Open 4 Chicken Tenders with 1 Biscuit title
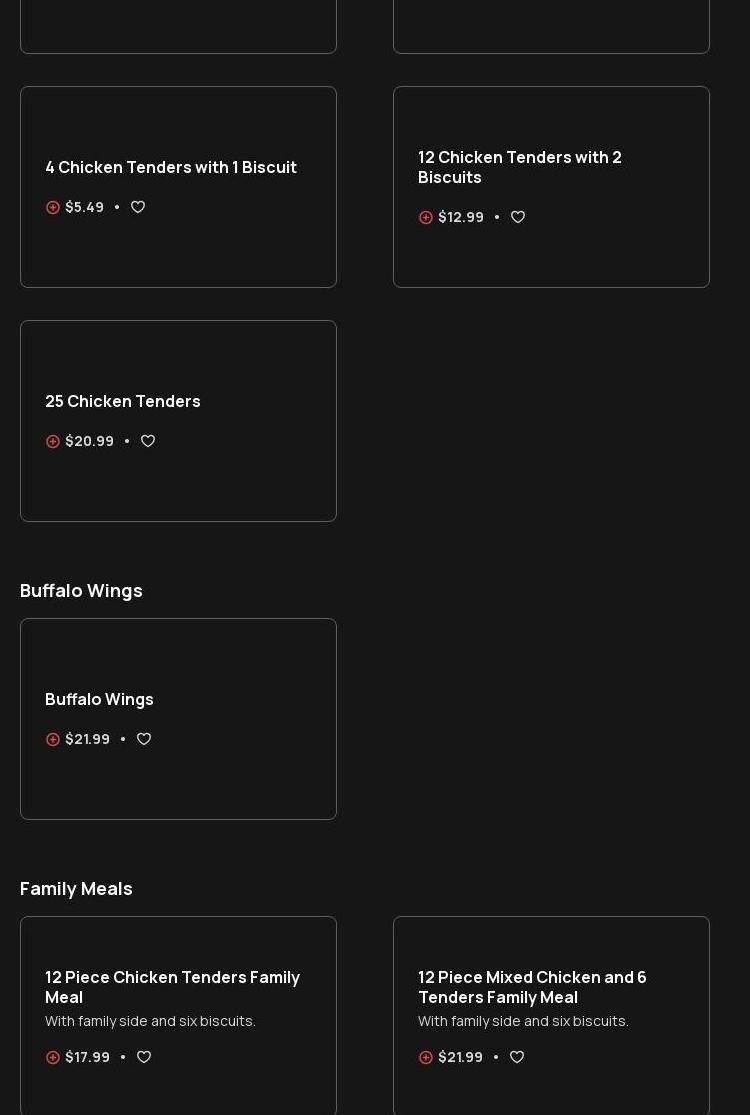The image size is (750, 1115). (x=171, y=167)
